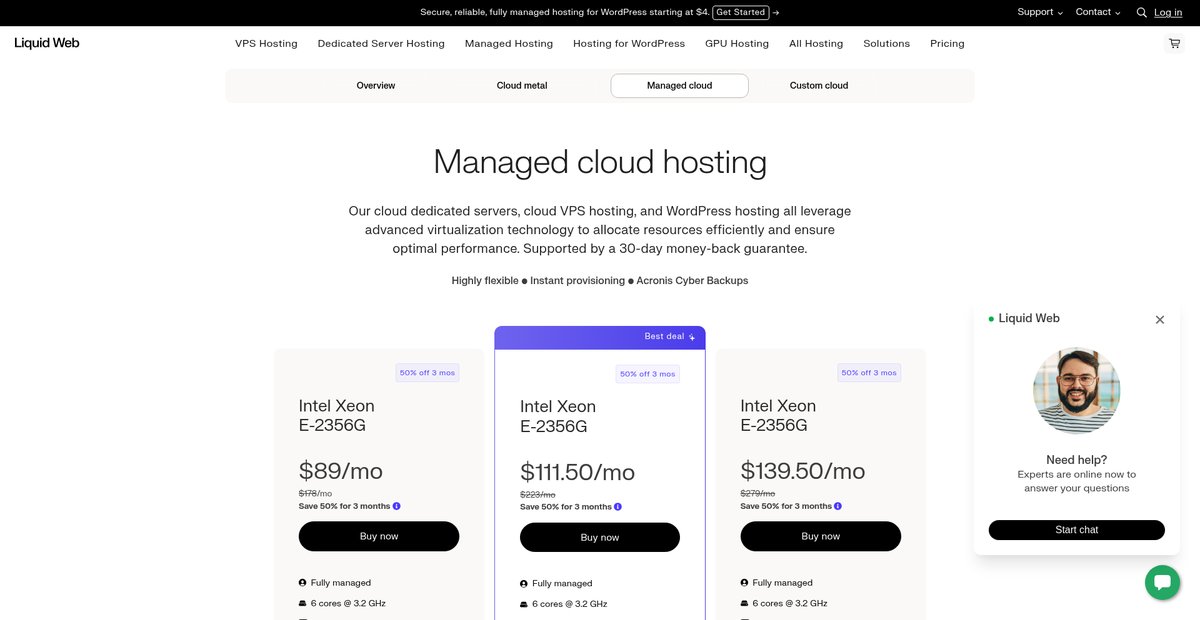Click the Log in link

pos(1168,13)
